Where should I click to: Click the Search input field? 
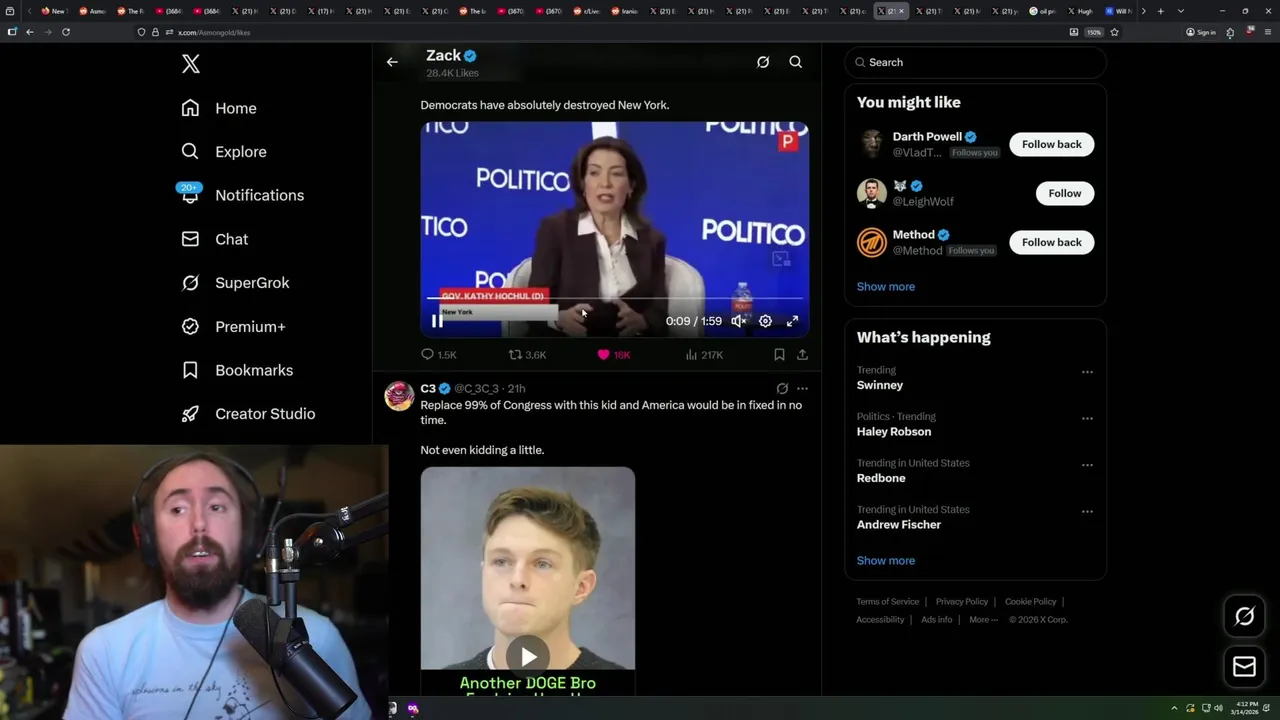[975, 62]
